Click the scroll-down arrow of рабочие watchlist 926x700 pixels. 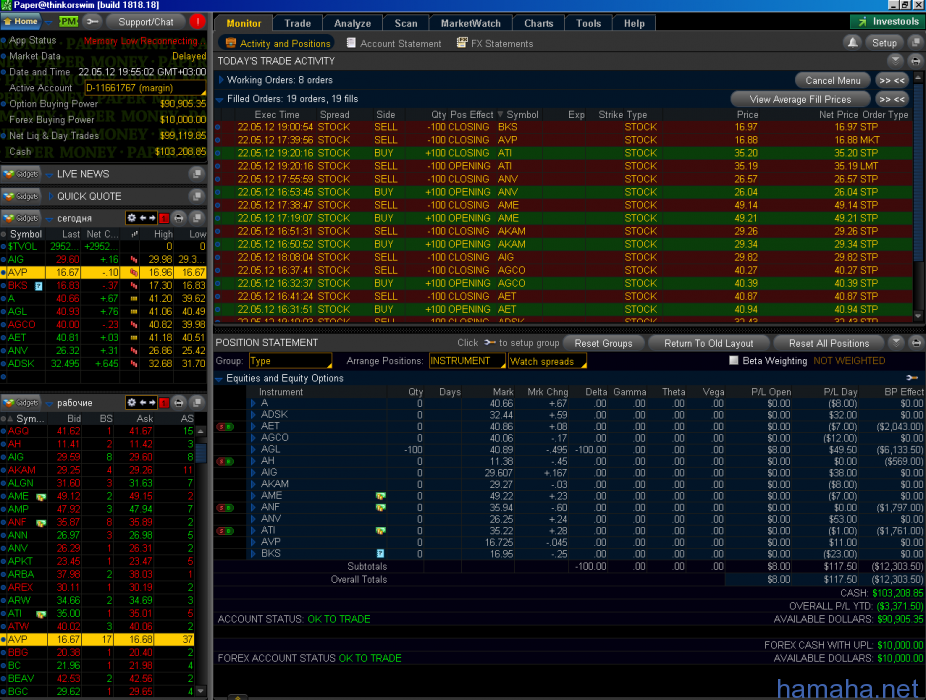(201, 691)
